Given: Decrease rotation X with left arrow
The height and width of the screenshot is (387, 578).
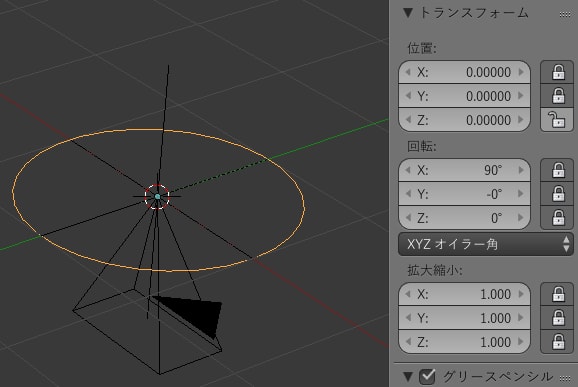Looking at the screenshot, I should pyautogui.click(x=408, y=170).
